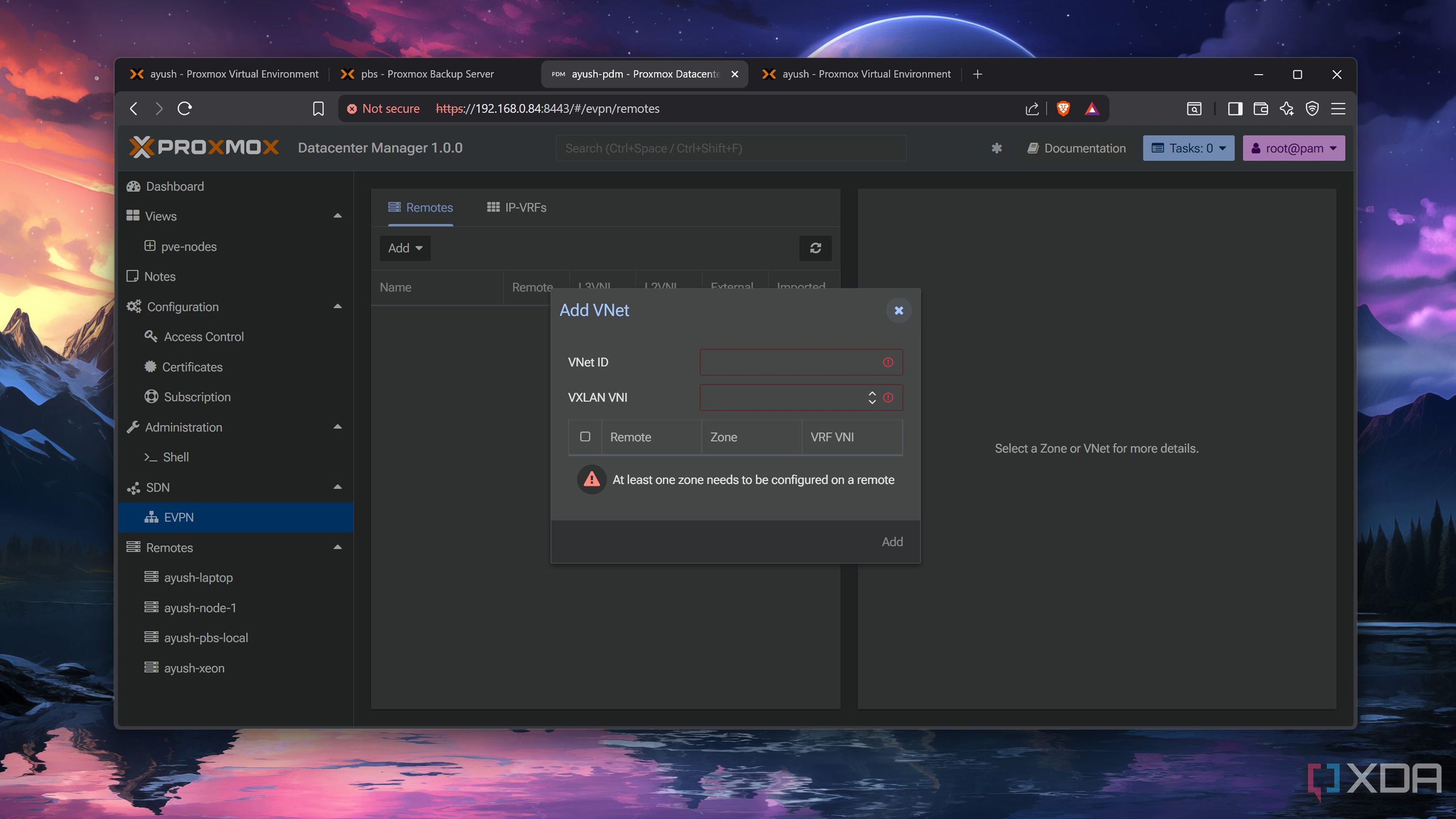Tick the select-all checkbox in zone table

click(585, 436)
